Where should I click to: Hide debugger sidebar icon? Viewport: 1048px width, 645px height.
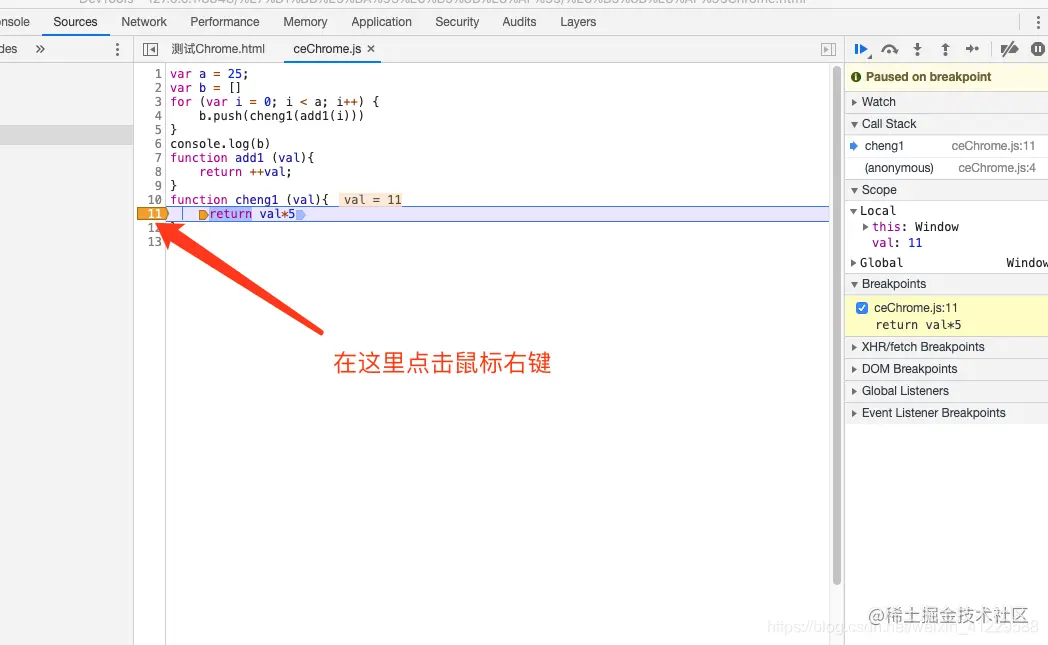pyautogui.click(x=828, y=49)
